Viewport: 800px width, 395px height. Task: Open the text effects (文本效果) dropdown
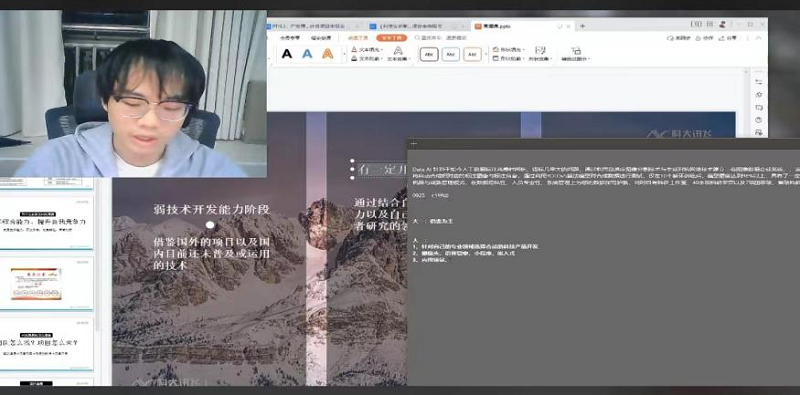pyautogui.click(x=398, y=54)
